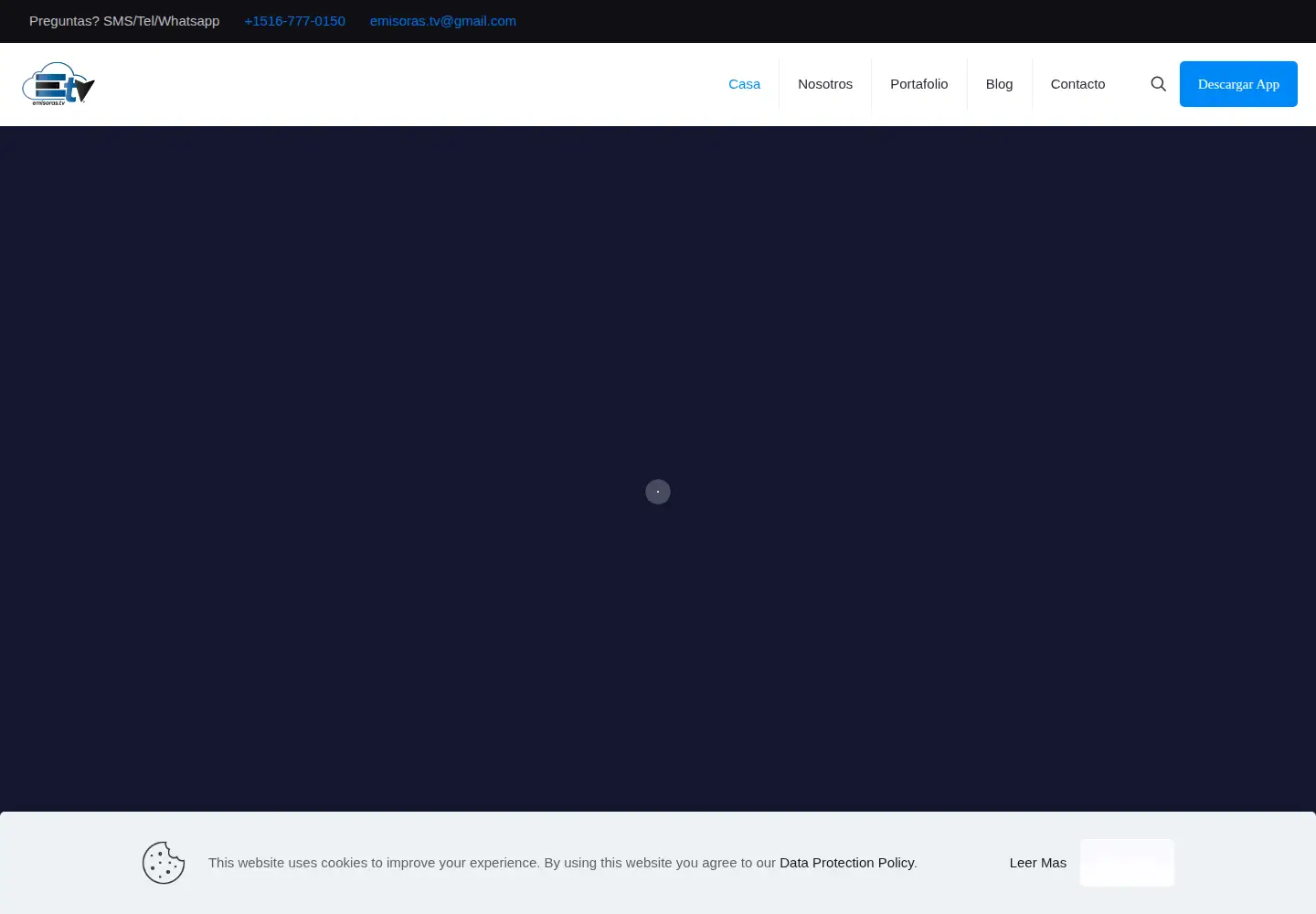Click the emisoras.tv cloud logo
The image size is (1316, 914).
(x=58, y=84)
